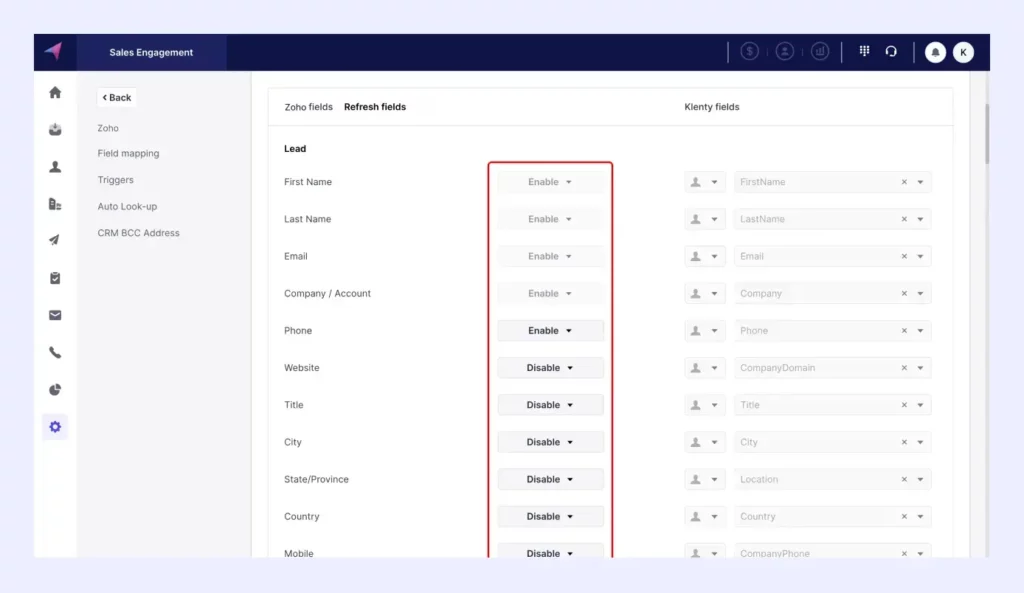1024x593 pixels.
Task: Open State/Province Disable dropdown
Action: click(x=550, y=480)
